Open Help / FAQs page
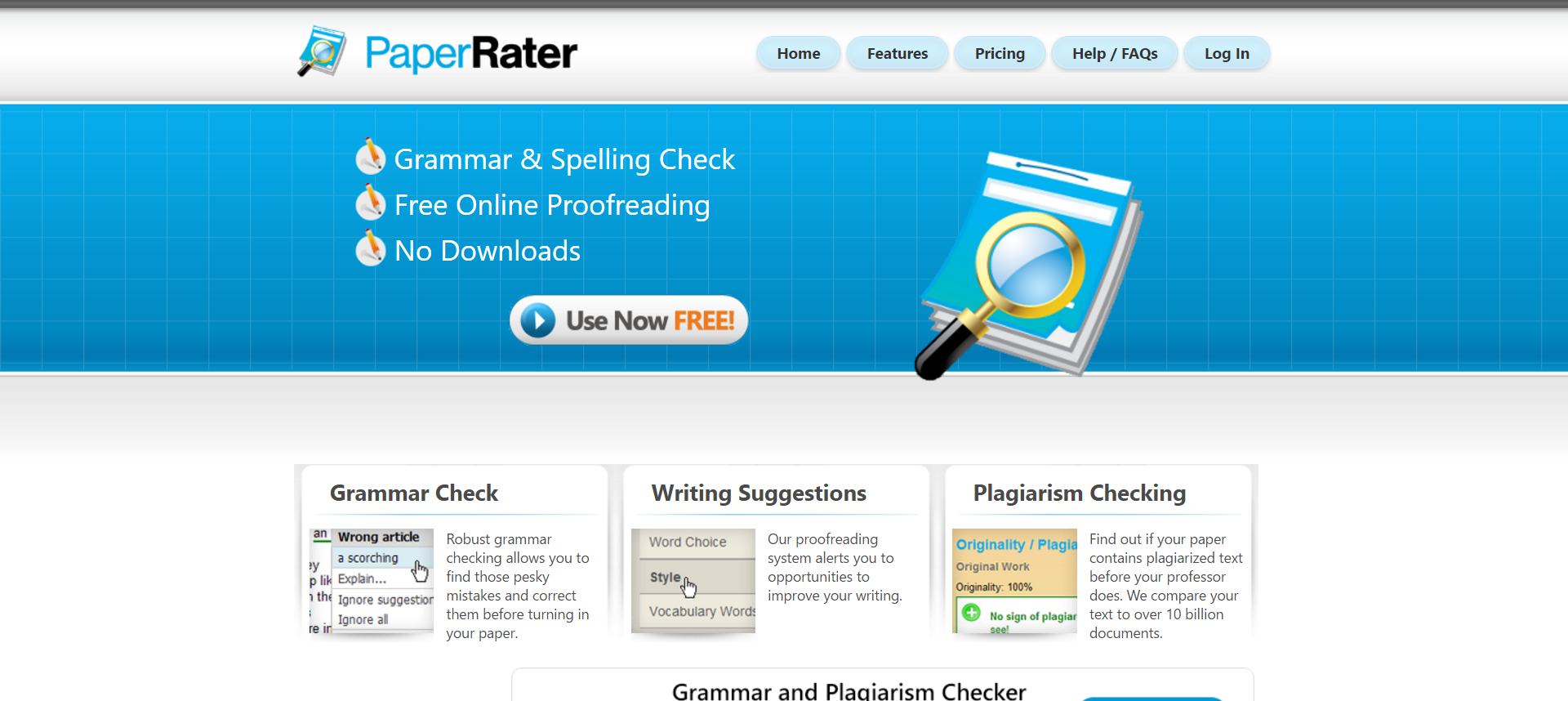The image size is (1568, 701). click(x=1115, y=54)
